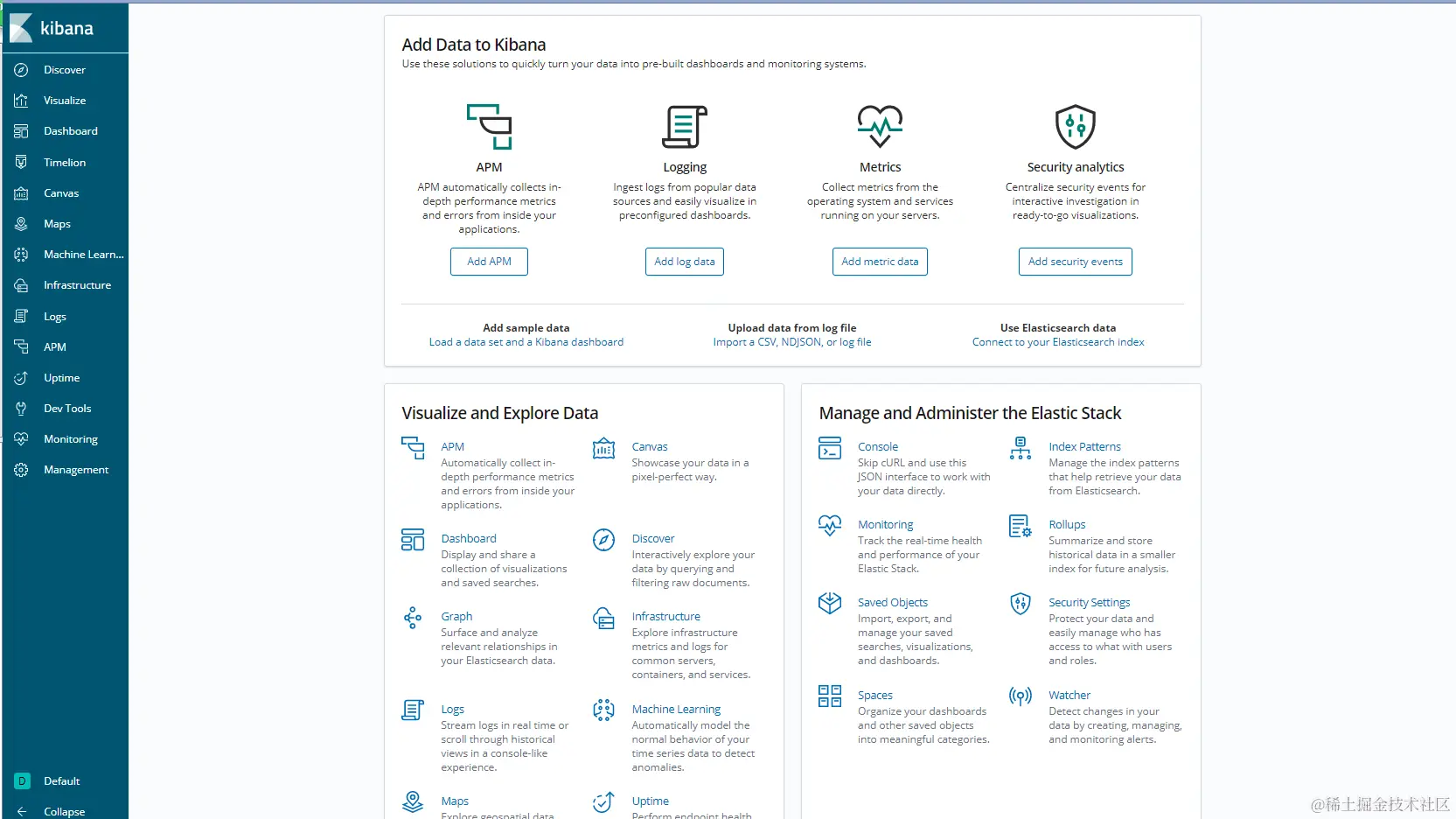Open the Spaces link
This screenshot has height=819, width=1456.
point(875,696)
